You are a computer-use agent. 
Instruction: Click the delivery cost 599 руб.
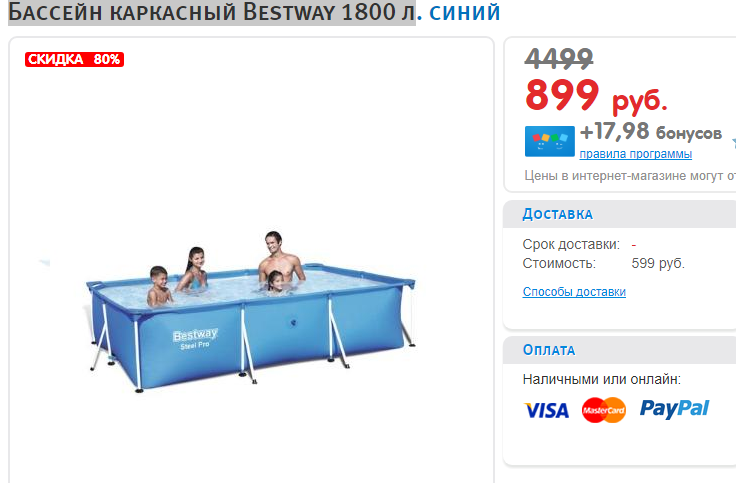click(658, 263)
